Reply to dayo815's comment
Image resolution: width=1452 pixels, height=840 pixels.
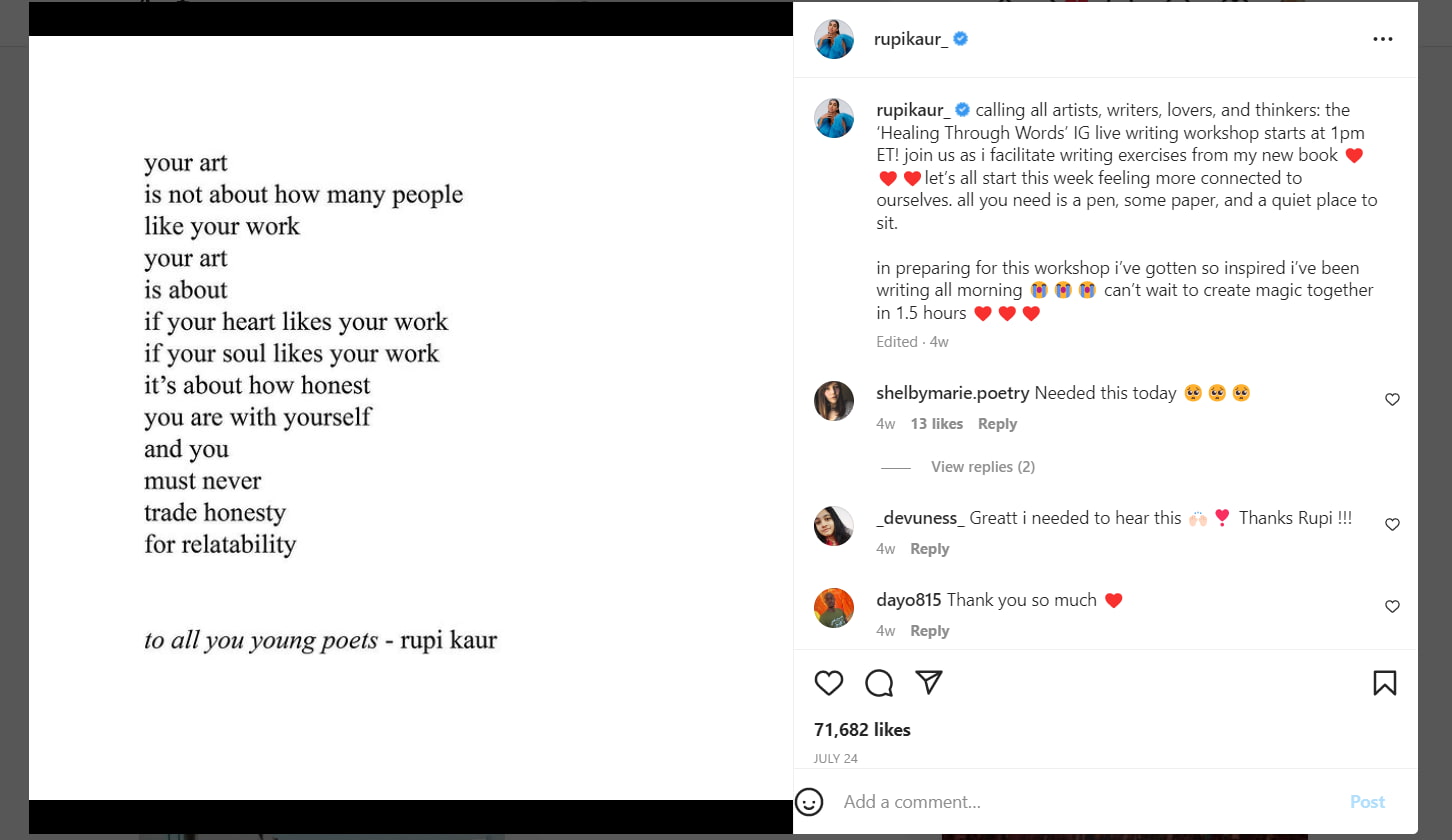pos(929,631)
